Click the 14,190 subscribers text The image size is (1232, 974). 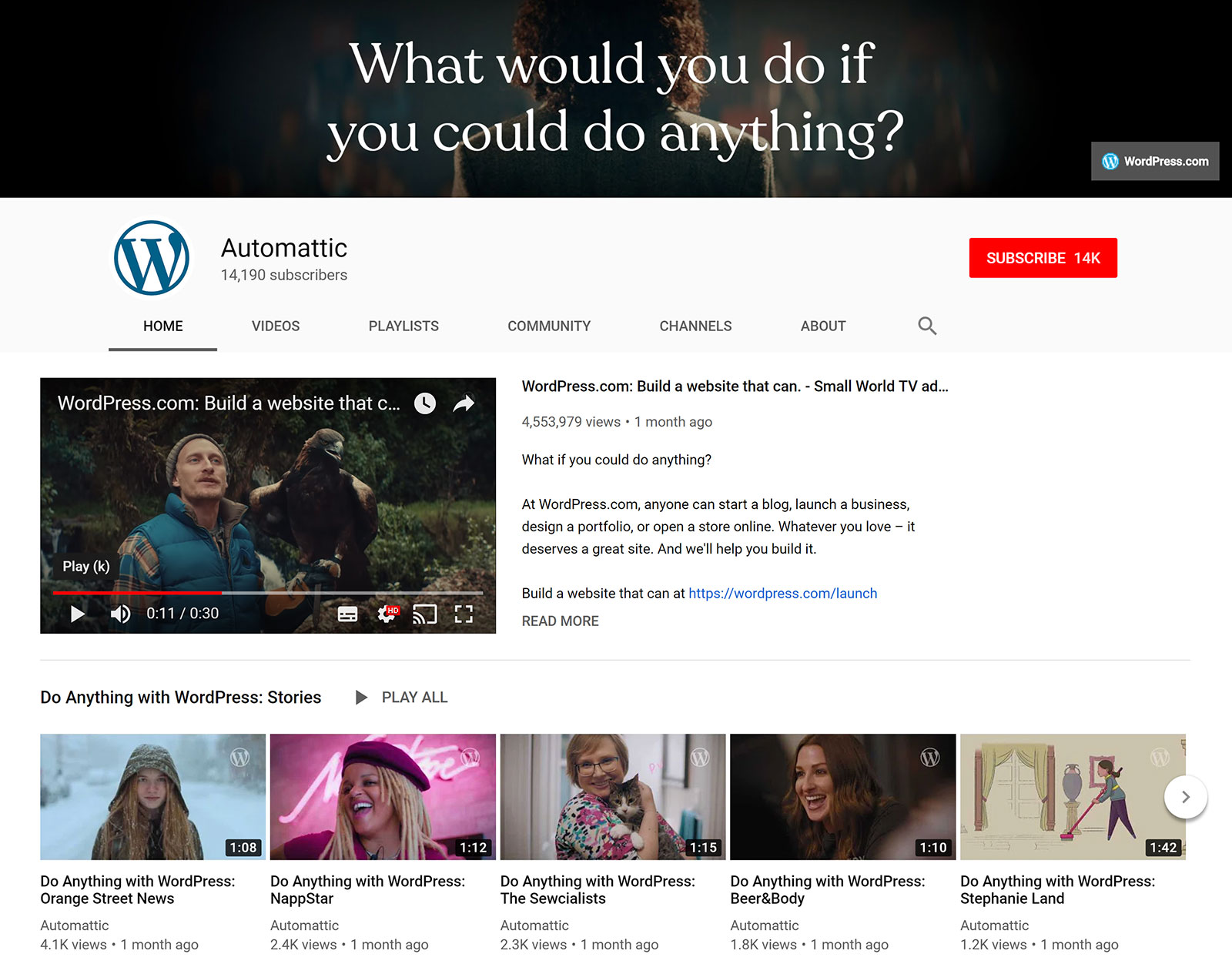point(284,275)
